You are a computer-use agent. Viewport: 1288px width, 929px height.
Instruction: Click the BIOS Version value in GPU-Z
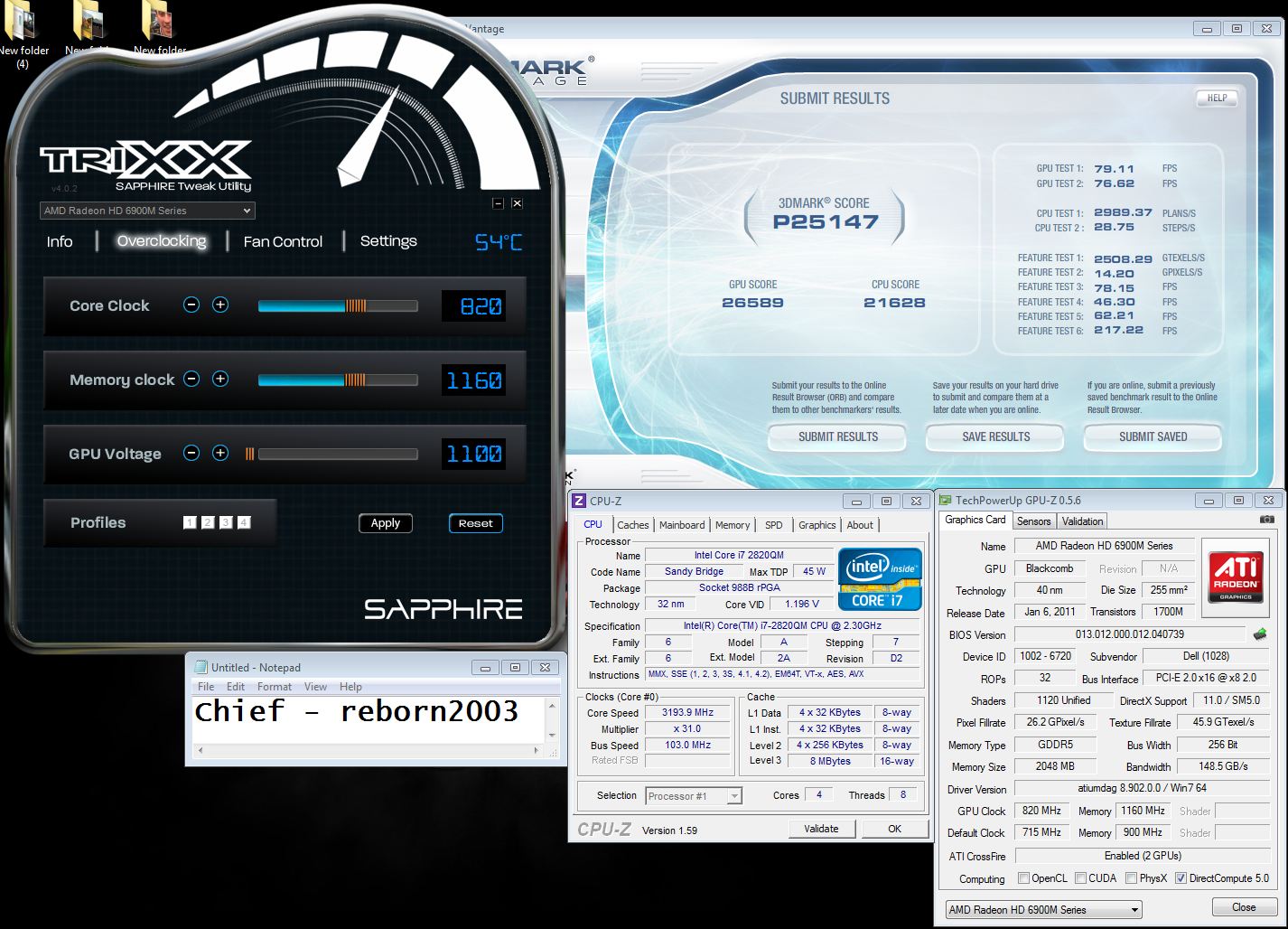(1129, 634)
